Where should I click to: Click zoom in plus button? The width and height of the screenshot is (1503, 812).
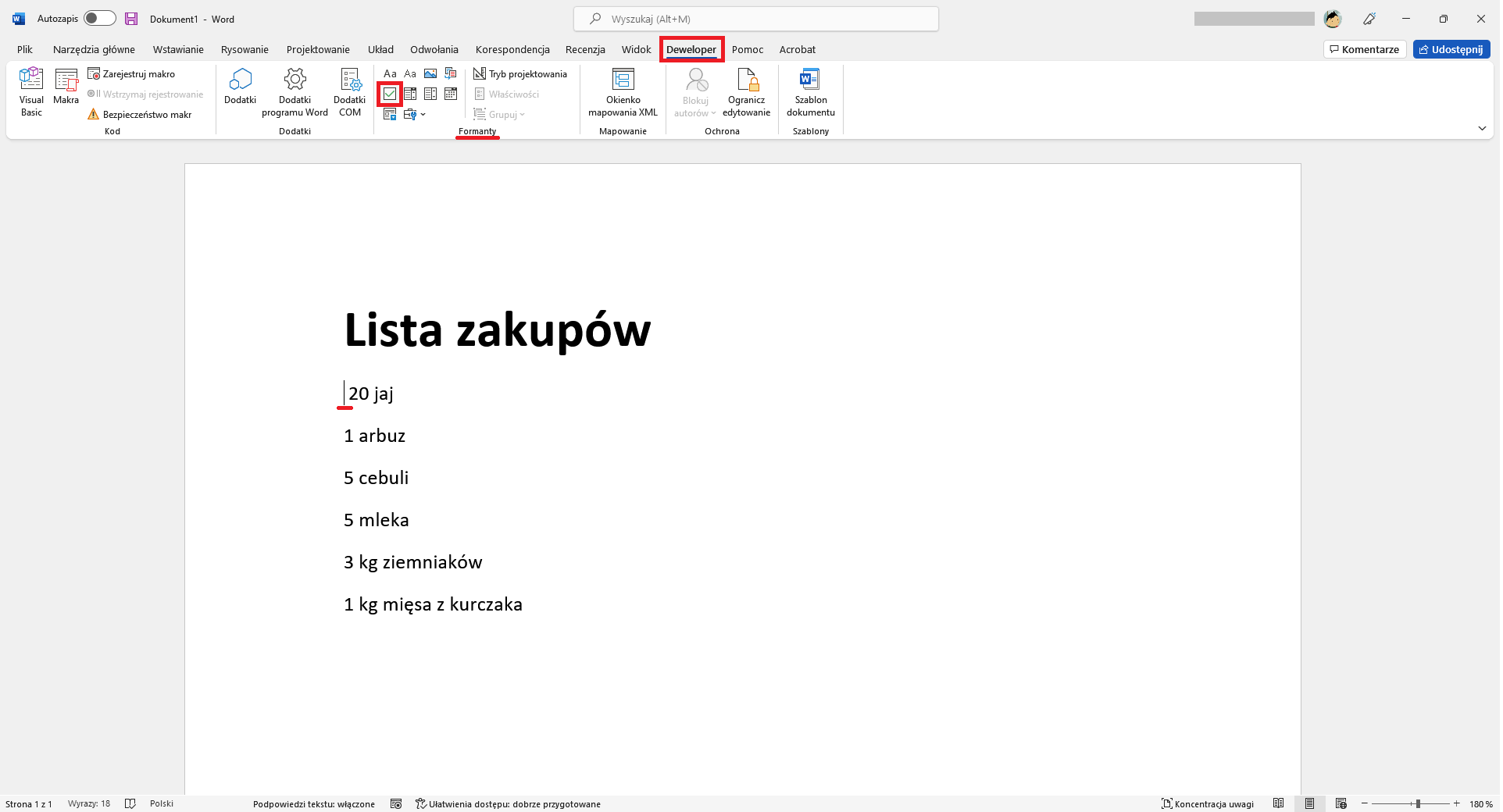point(1456,803)
